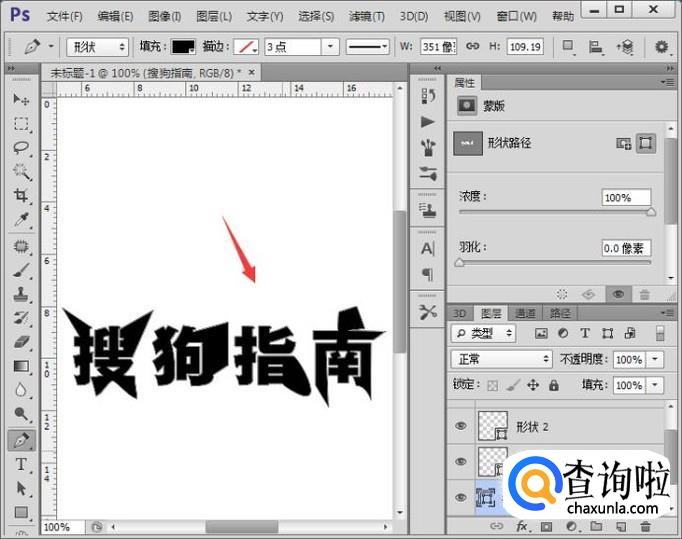Select the Pen tool in toolbox
This screenshot has height=539, width=682.
pyautogui.click(x=21, y=440)
